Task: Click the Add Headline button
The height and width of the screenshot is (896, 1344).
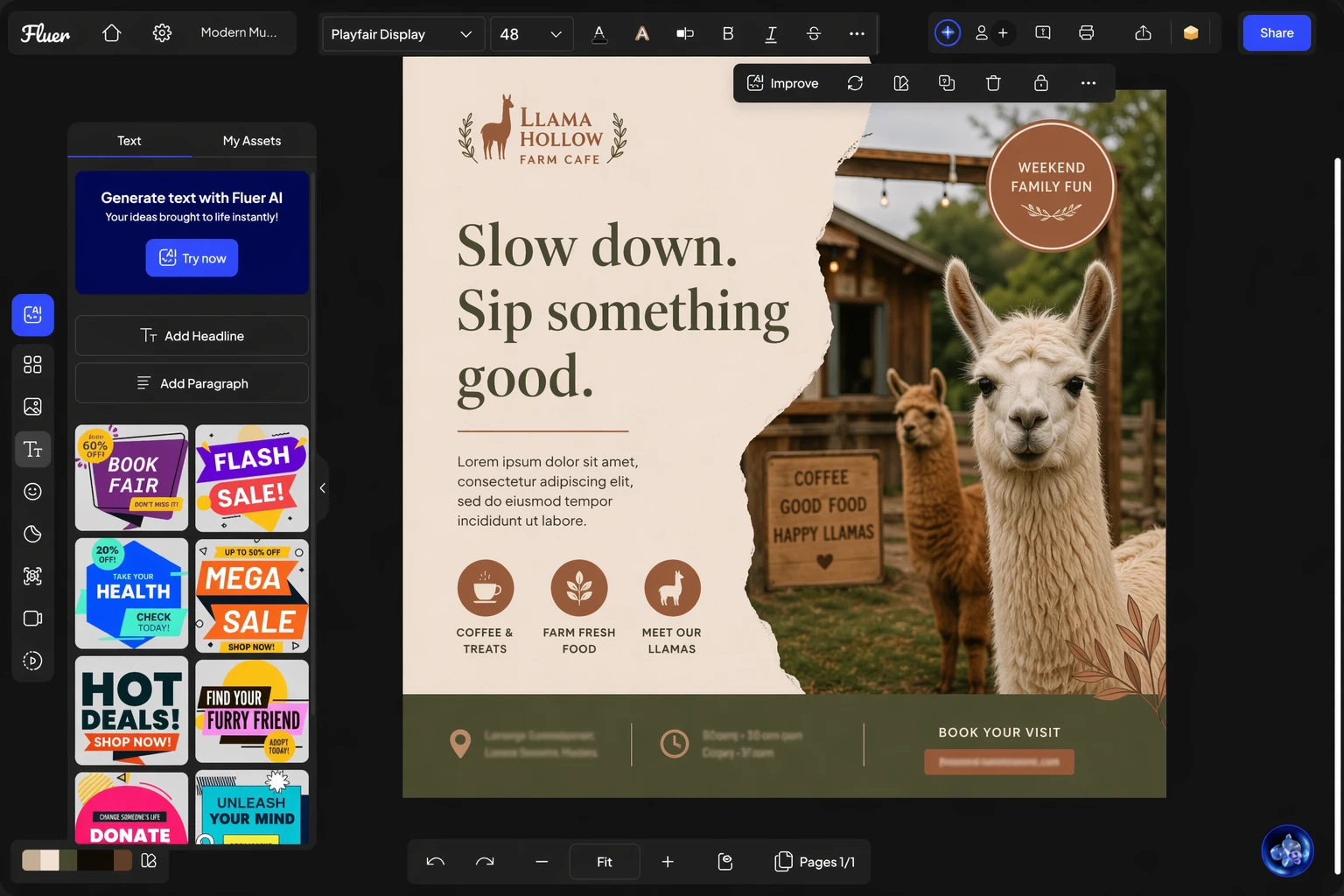Action: coord(192,336)
